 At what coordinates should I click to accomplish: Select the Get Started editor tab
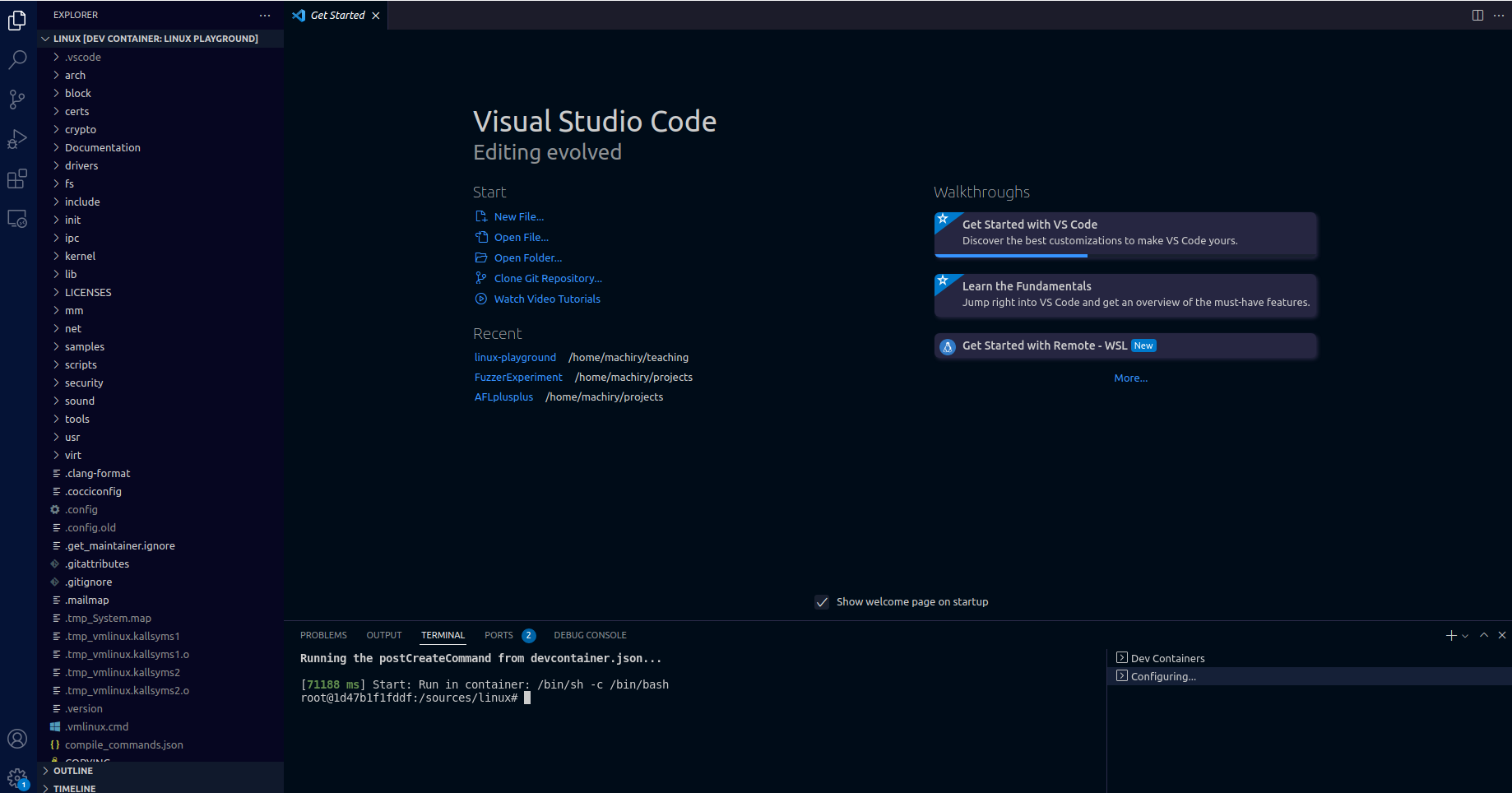337,15
